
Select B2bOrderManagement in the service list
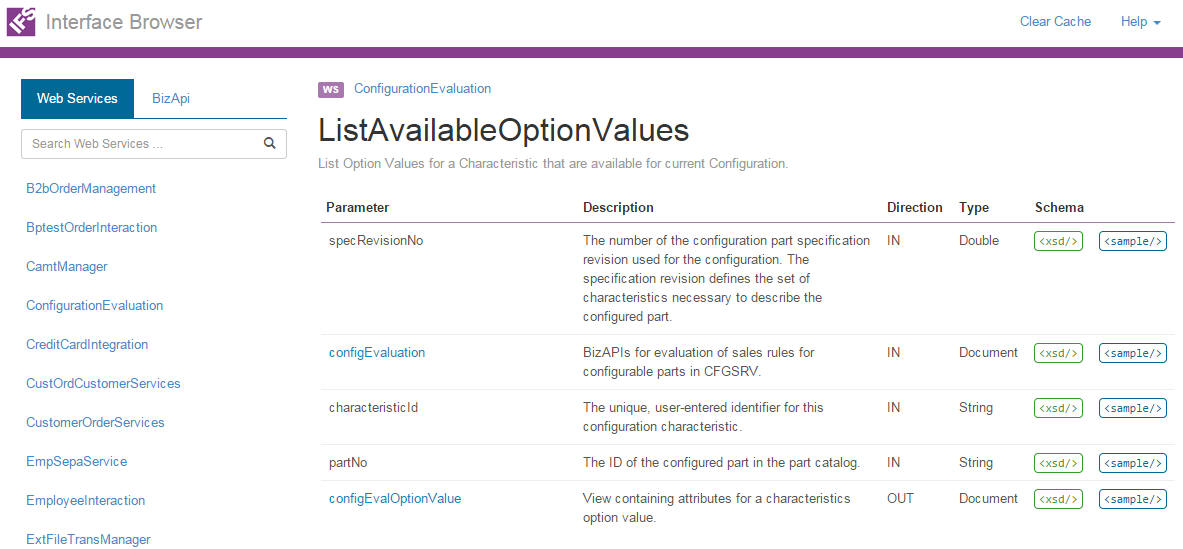tap(91, 188)
